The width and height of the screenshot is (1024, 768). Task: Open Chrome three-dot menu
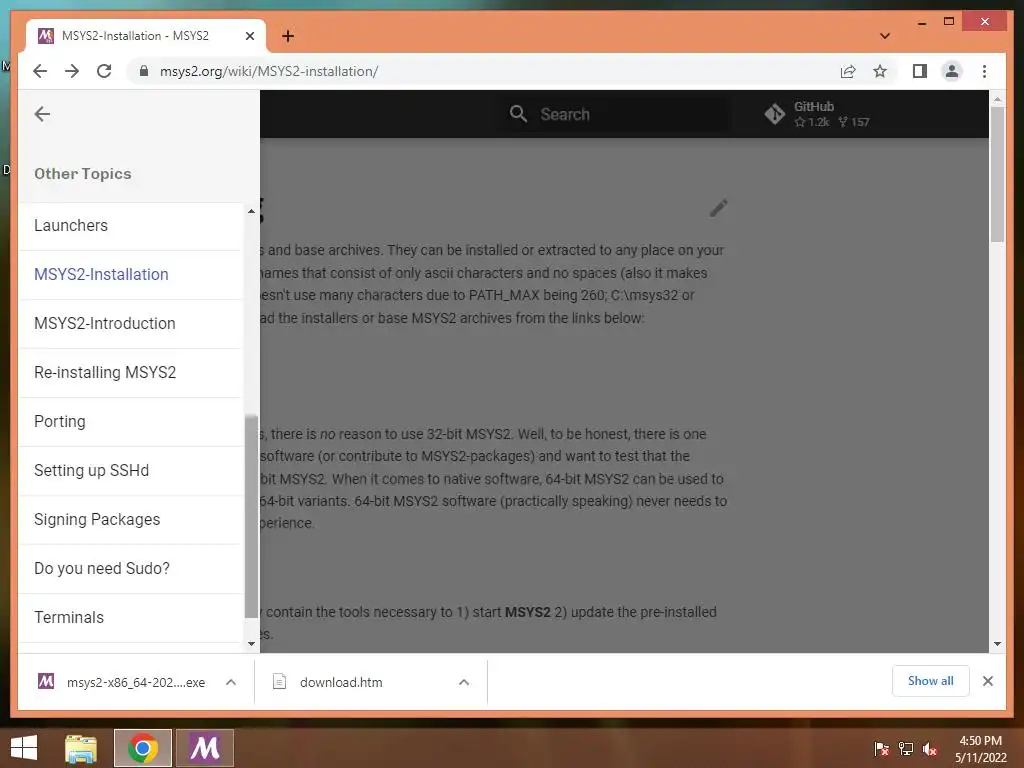[984, 71]
